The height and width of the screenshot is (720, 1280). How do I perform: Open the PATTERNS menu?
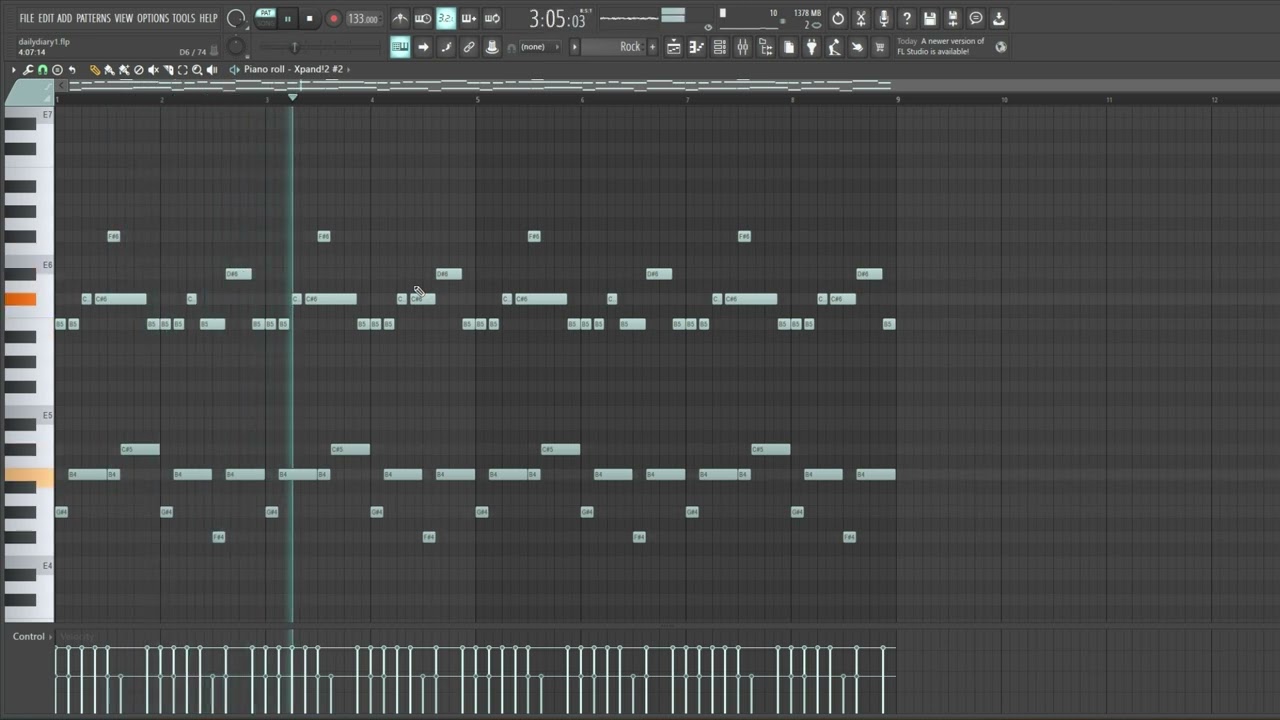(94, 18)
